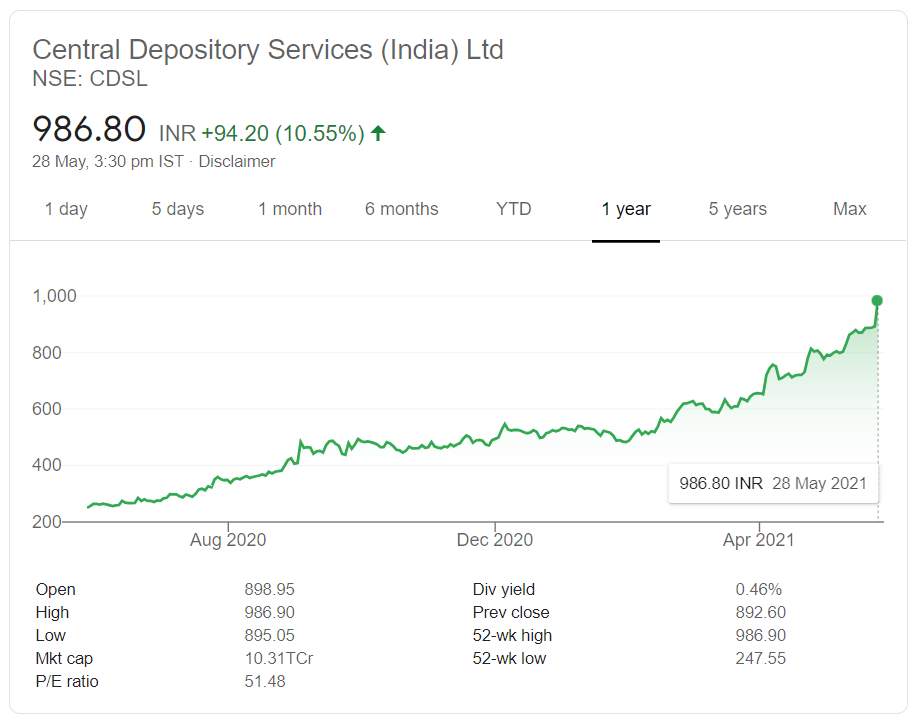Click the +94.20 (10.55%) change text

283,134
